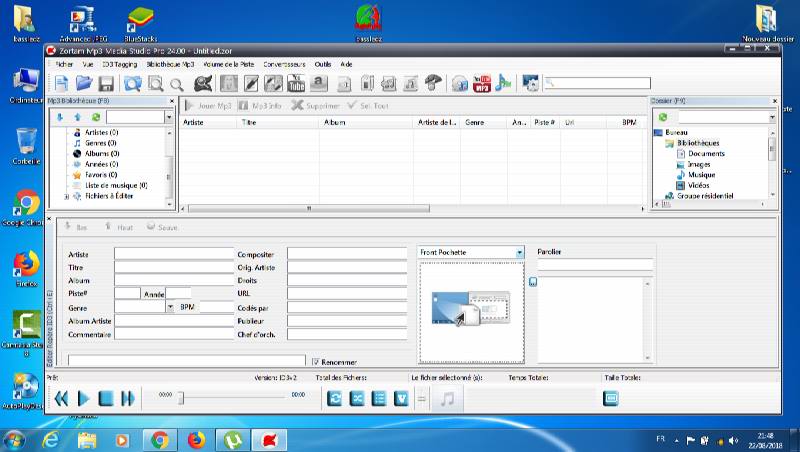Open settings with the gear toolbar icon
Screen dimensions: 800x452
pos(530,83)
